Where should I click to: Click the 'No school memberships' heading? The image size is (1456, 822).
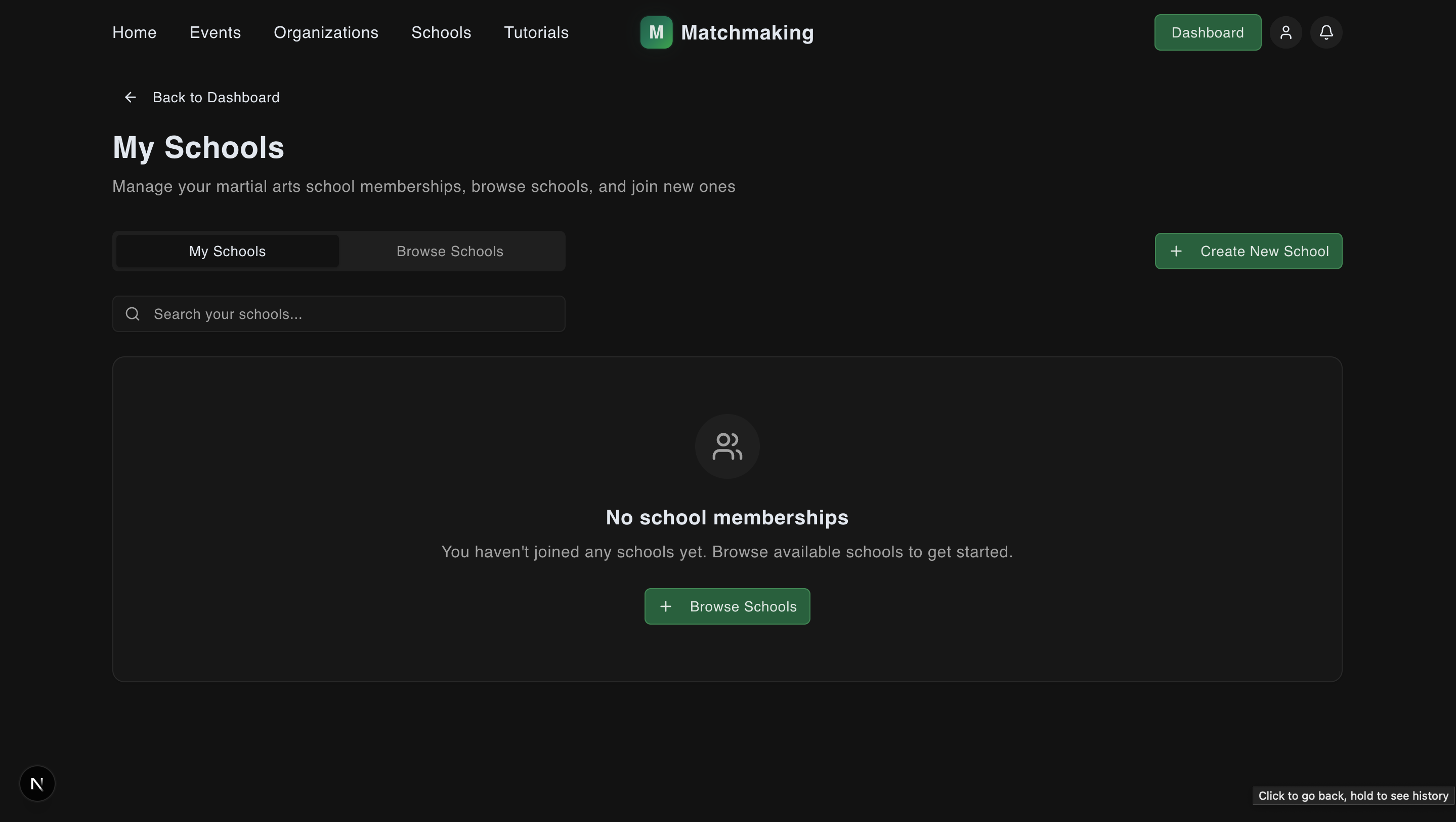[x=727, y=517]
